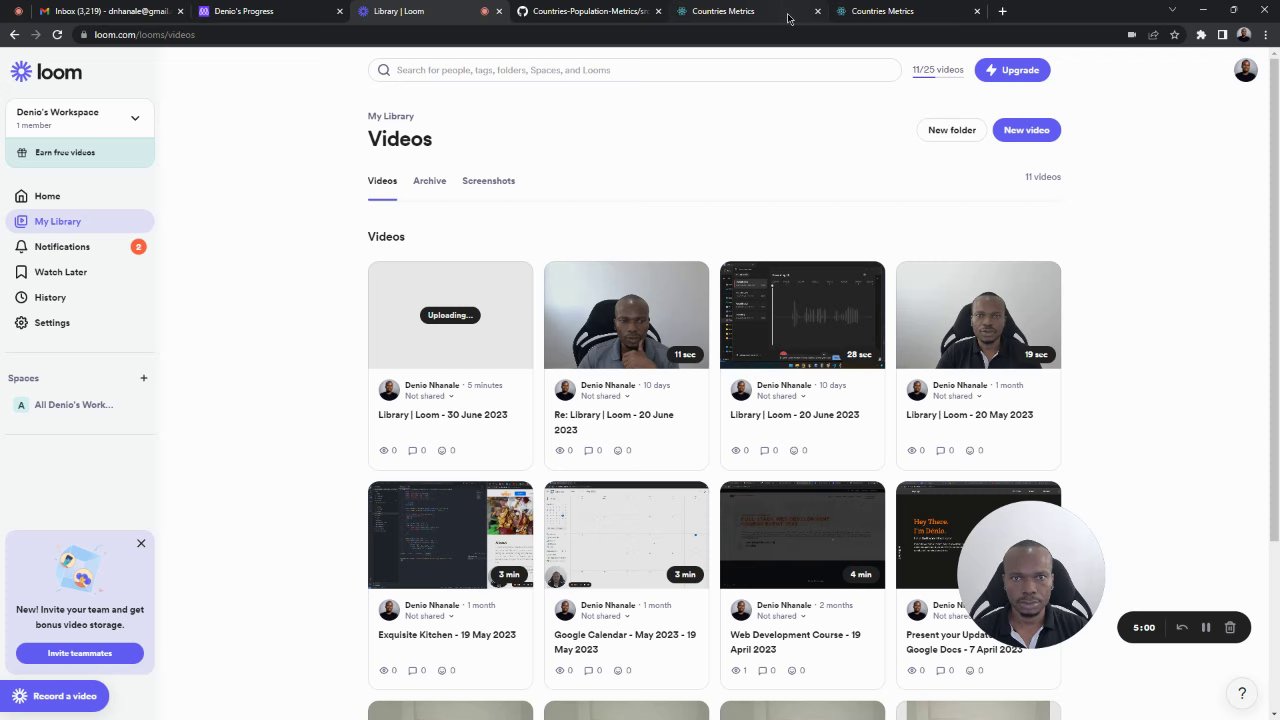Open the profile avatar menu
Viewport: 1280px width, 720px height.
pos(1245,70)
